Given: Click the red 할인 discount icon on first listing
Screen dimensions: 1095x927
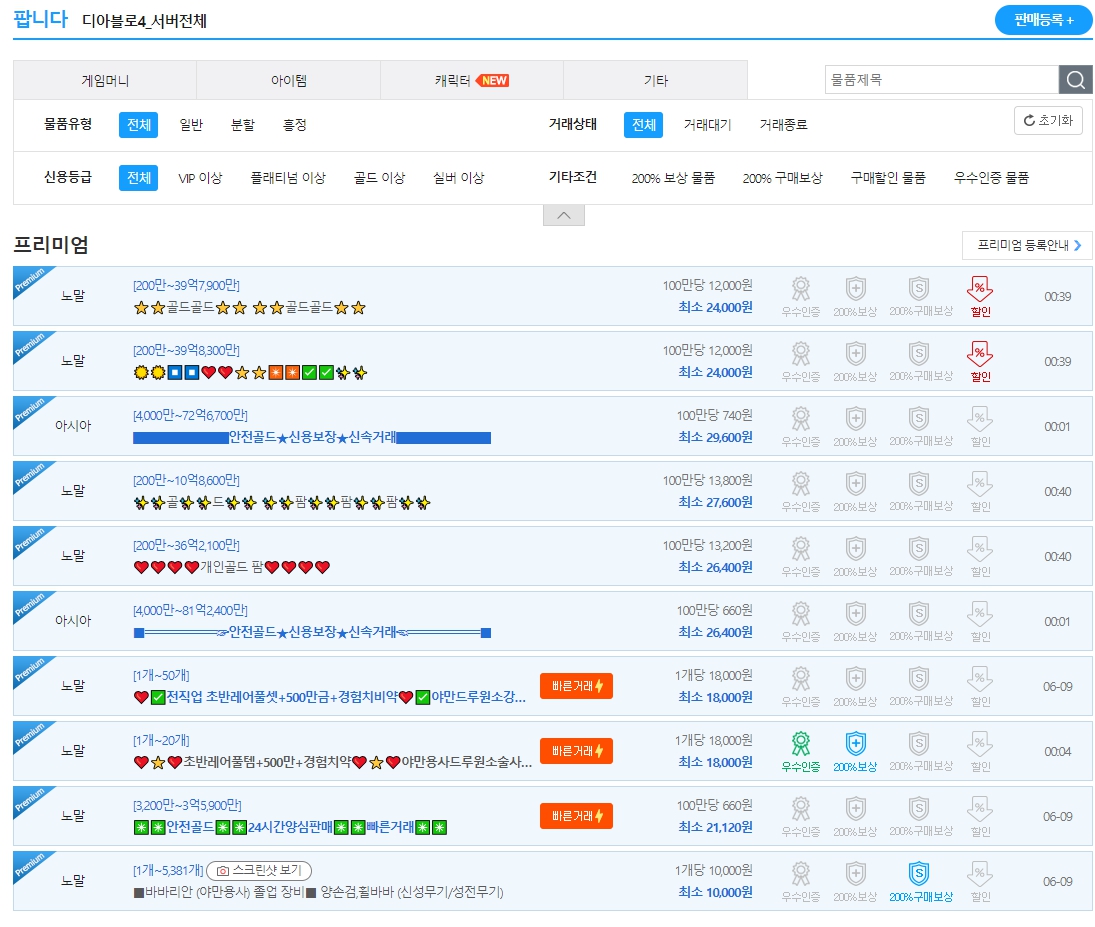Looking at the screenshot, I should tap(978, 291).
